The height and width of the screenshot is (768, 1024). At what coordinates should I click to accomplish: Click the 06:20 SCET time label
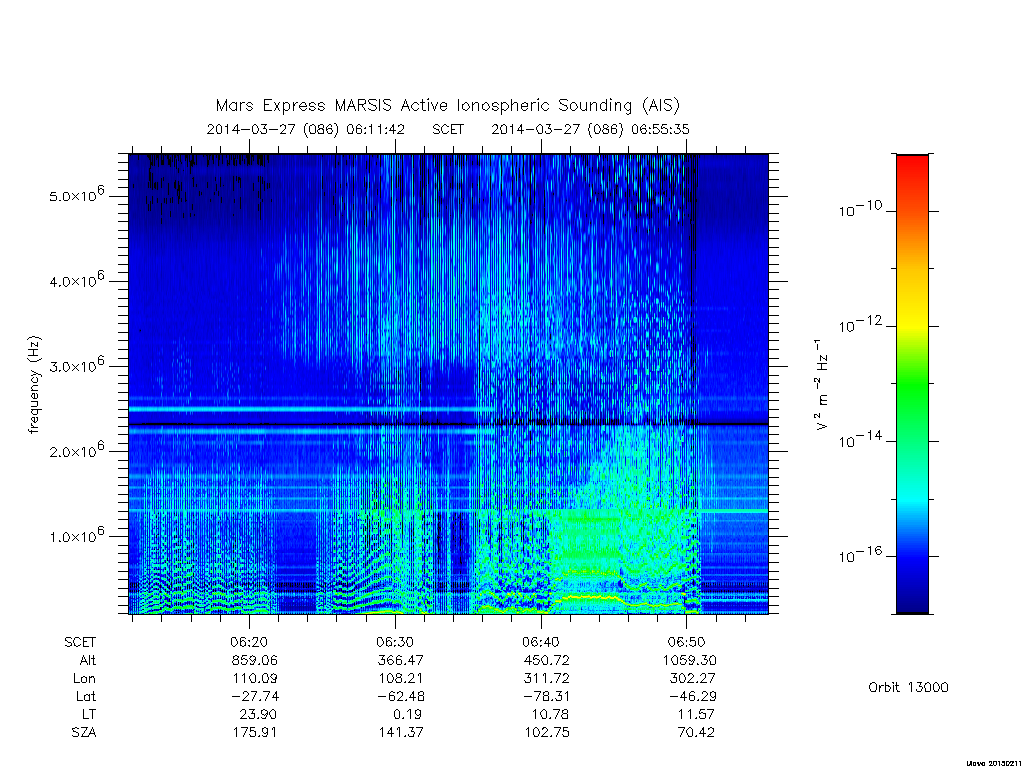(x=249, y=642)
